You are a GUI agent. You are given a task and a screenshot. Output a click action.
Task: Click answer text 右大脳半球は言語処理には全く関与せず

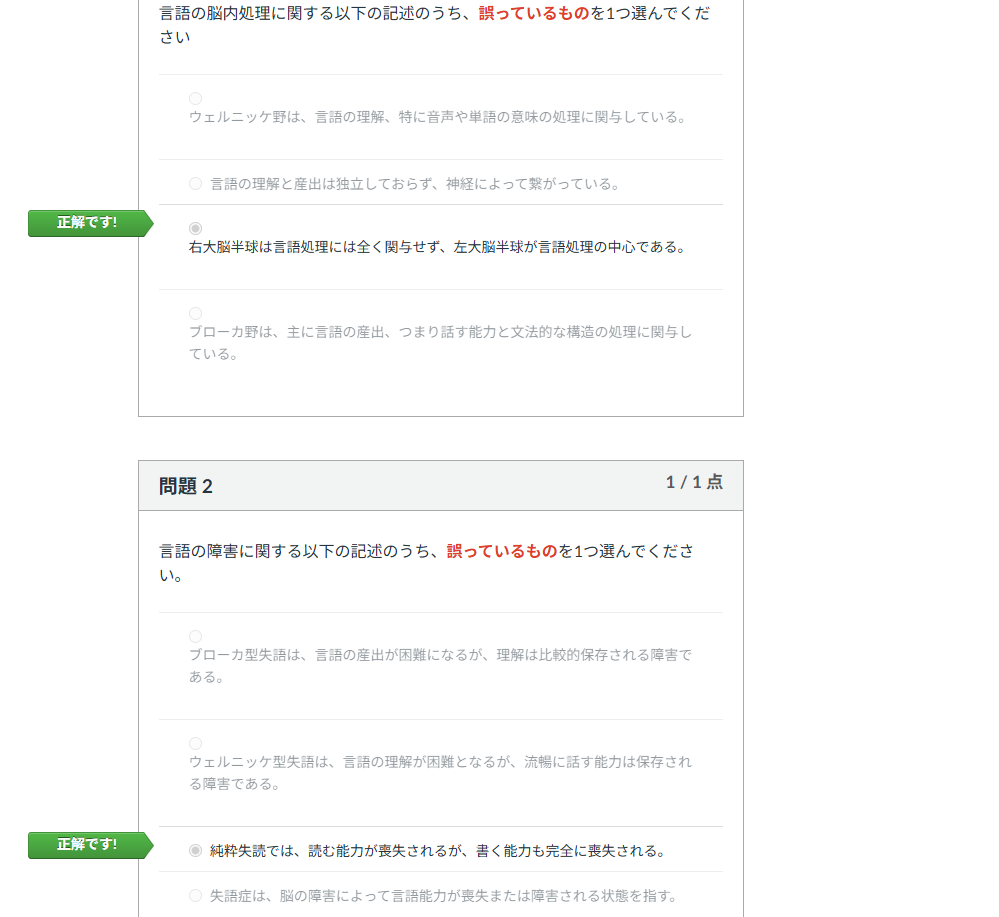click(437, 247)
